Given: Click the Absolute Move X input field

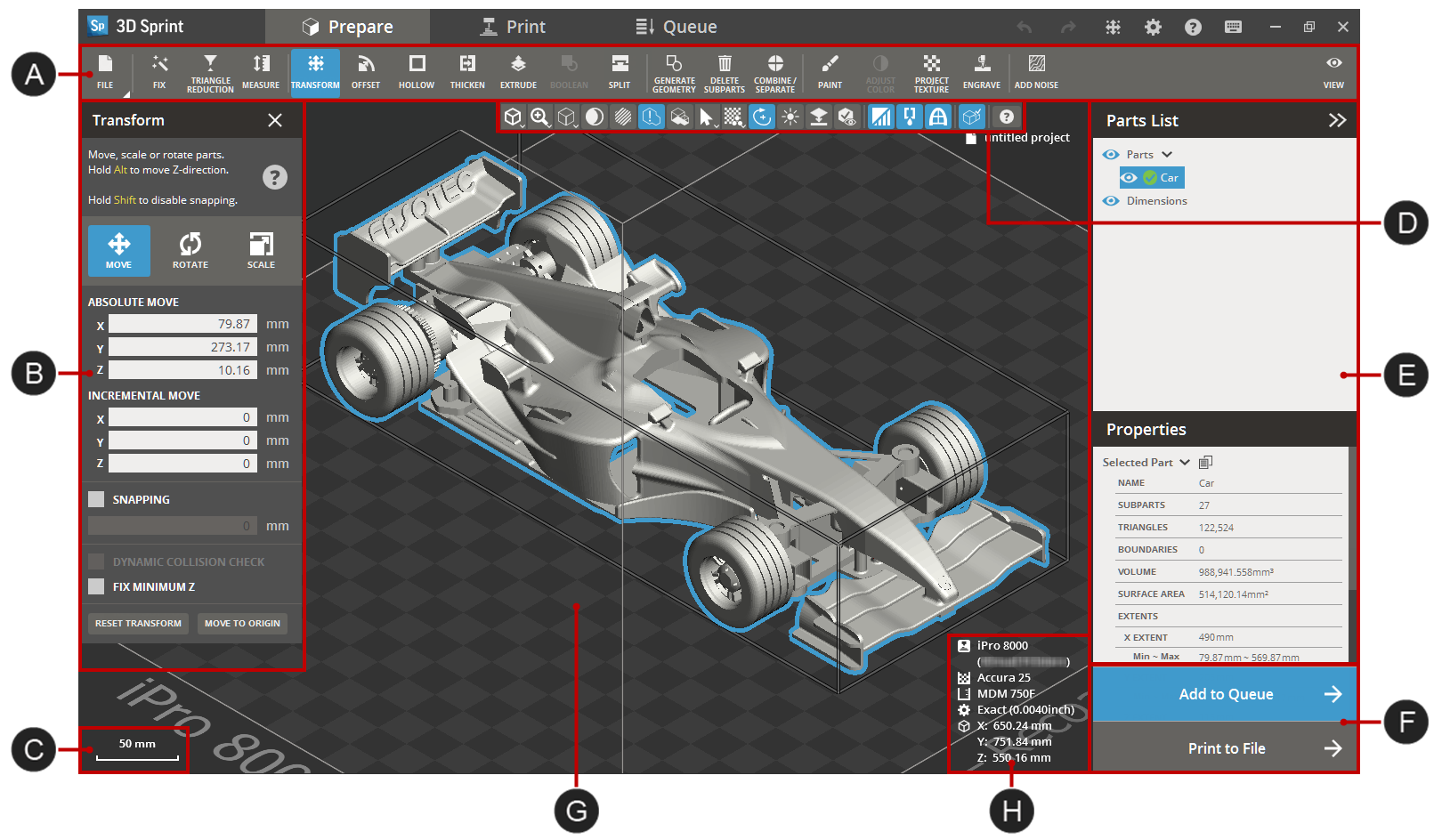Looking at the screenshot, I should (x=182, y=324).
